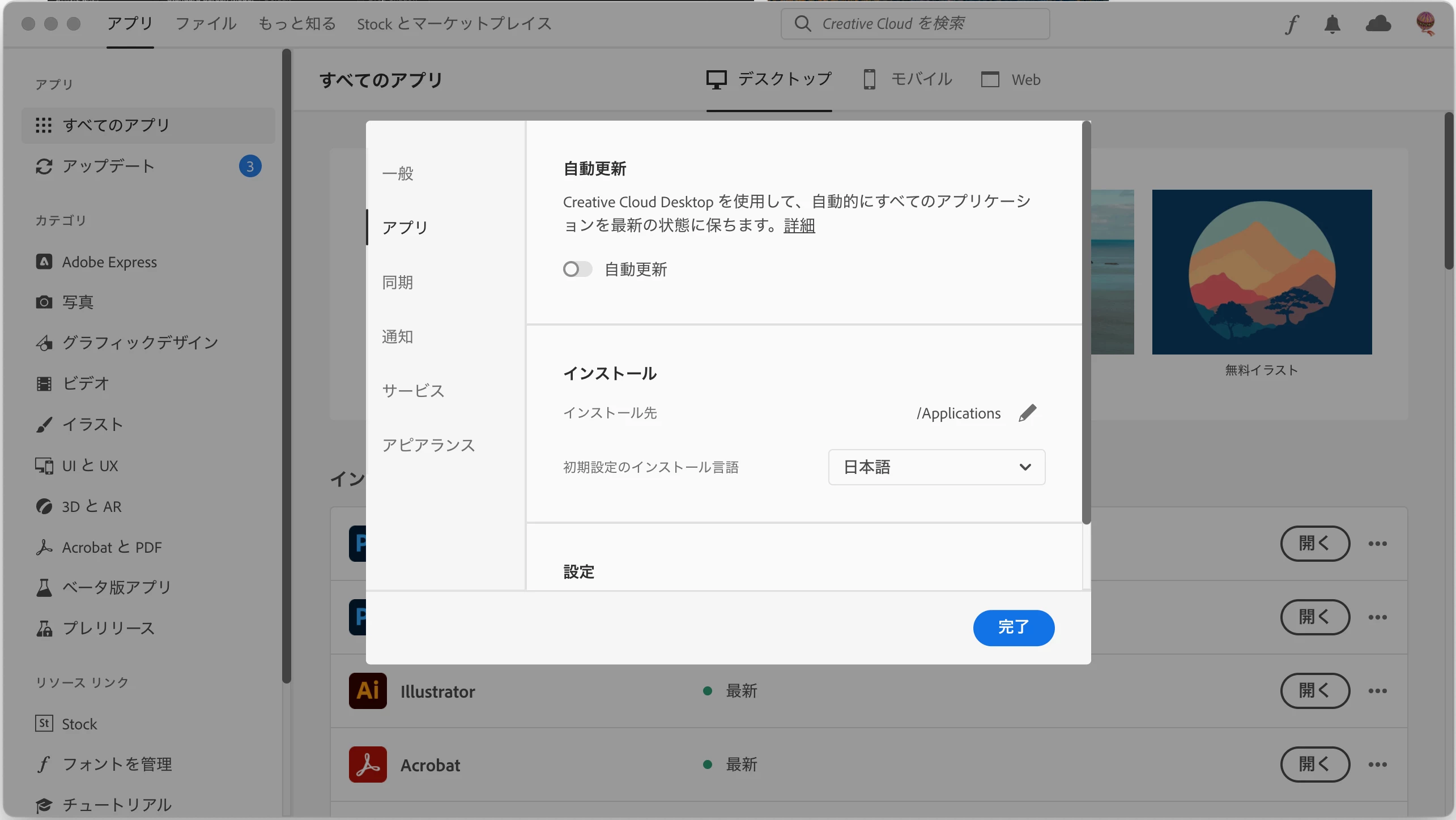
Task: Toggle the 自動更新 auto-update switch
Action: 577,269
